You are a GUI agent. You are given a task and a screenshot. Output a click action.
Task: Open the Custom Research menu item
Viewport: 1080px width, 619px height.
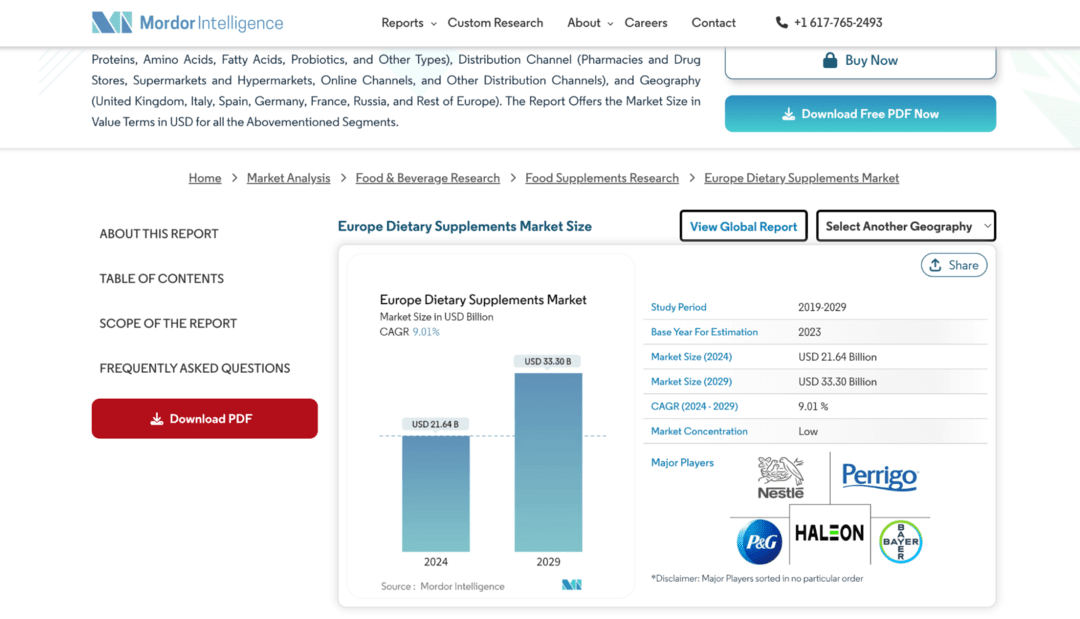(495, 23)
